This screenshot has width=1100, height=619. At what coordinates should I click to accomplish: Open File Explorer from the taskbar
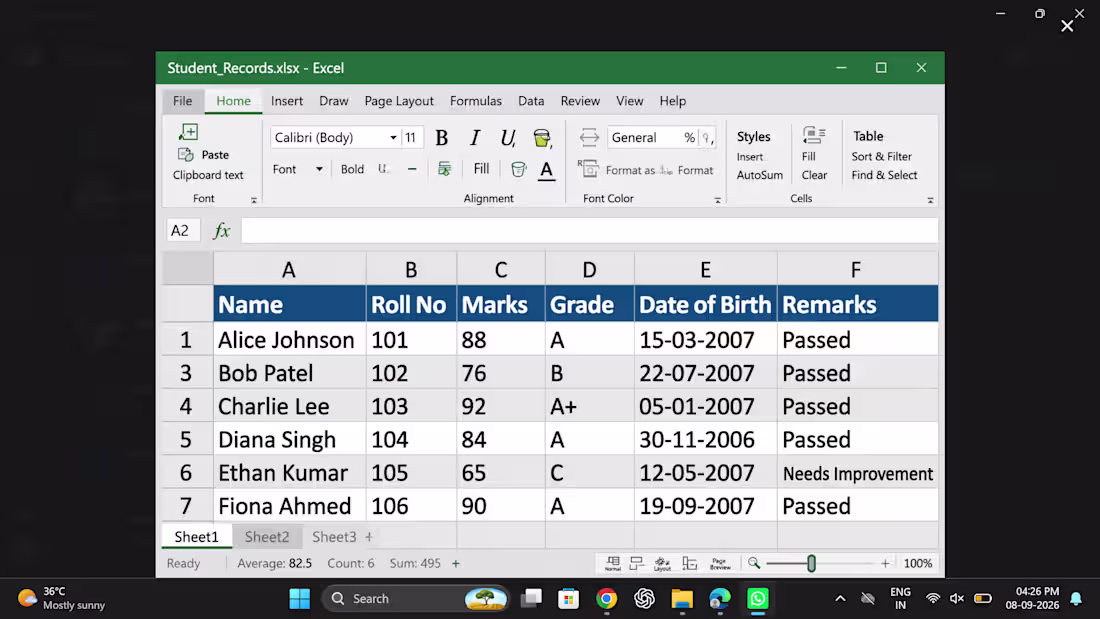[682, 599]
